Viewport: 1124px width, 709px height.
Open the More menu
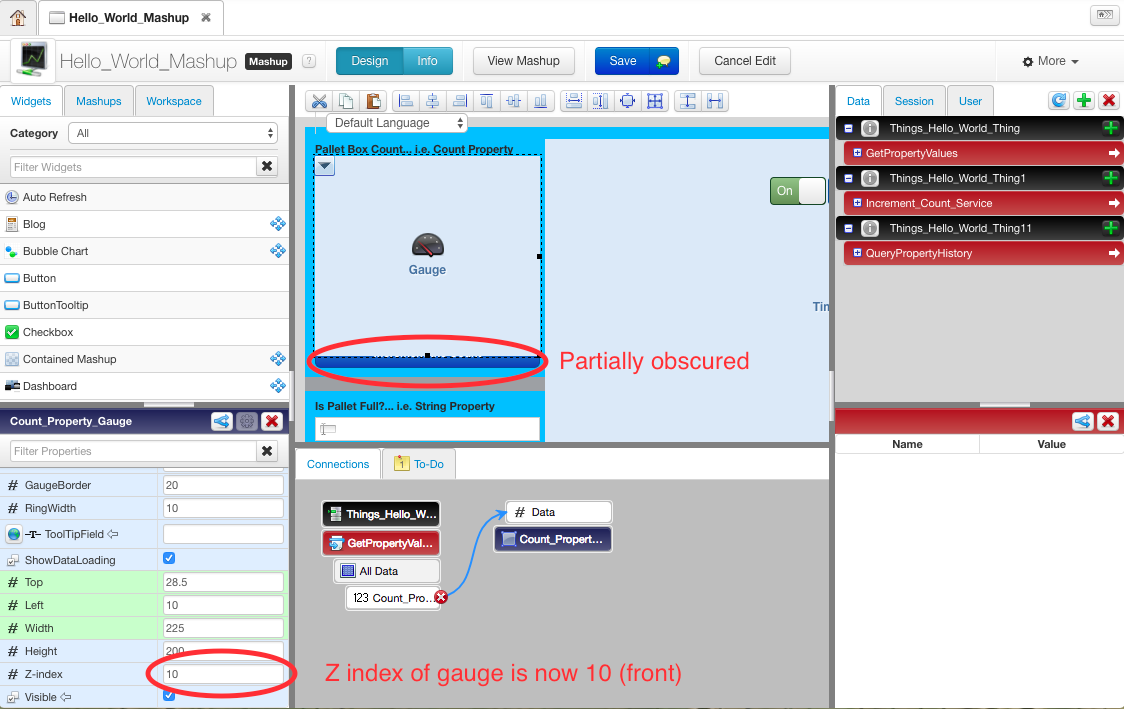[1050, 62]
